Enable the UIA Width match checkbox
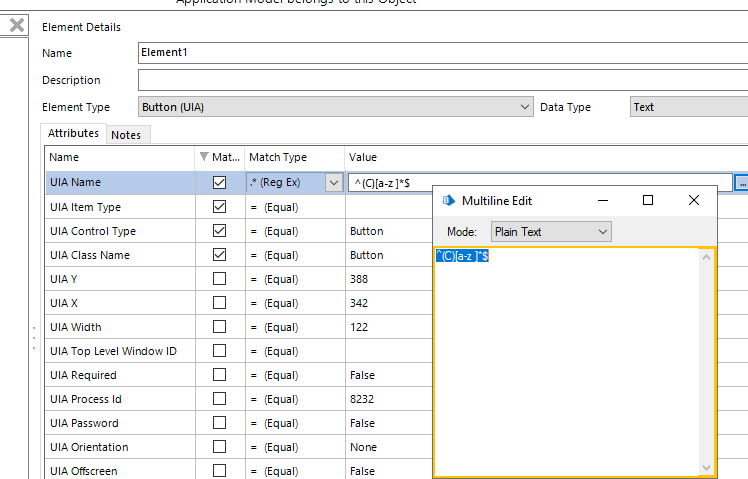The image size is (748, 479). tap(220, 327)
